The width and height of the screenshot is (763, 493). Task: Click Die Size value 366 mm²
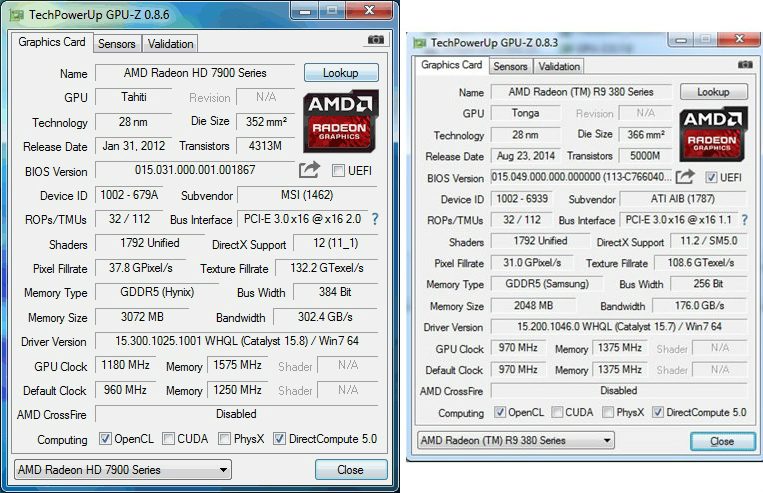[646, 134]
